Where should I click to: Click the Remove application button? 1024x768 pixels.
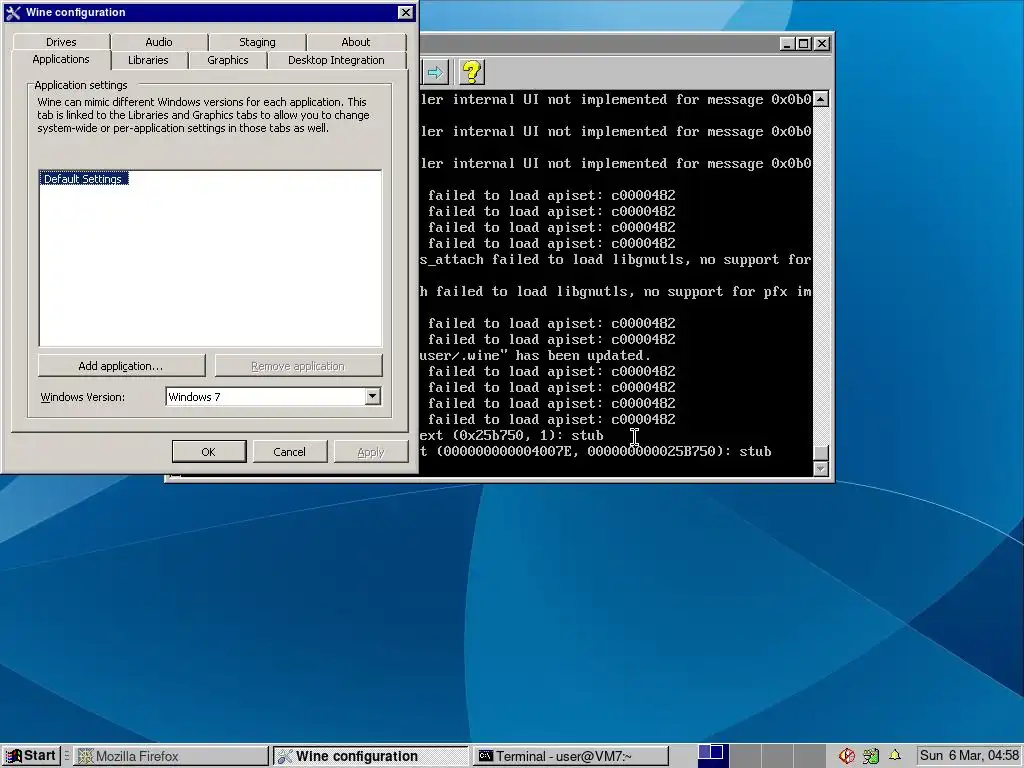click(298, 366)
